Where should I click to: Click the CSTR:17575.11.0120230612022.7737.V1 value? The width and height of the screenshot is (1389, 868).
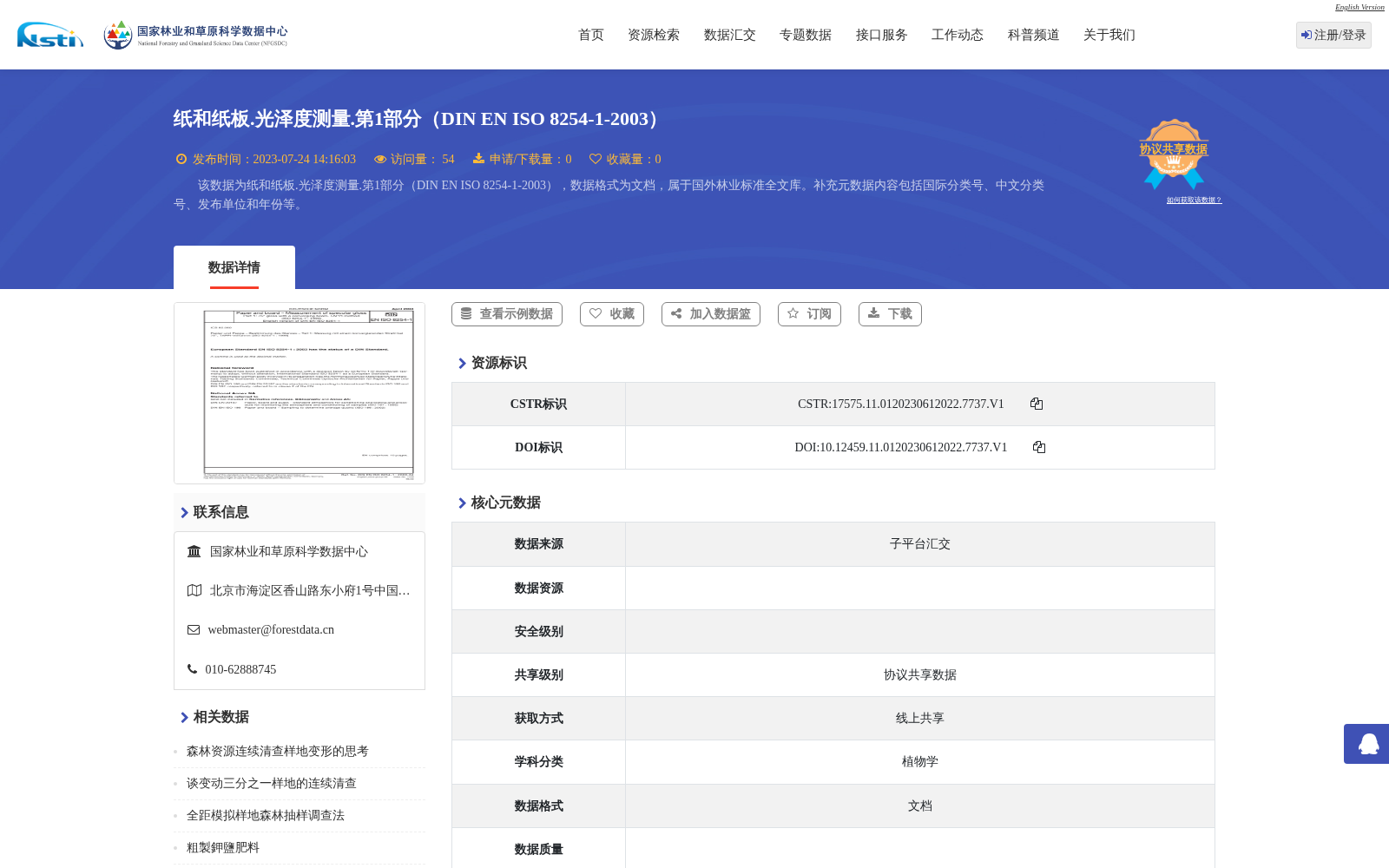901,404
